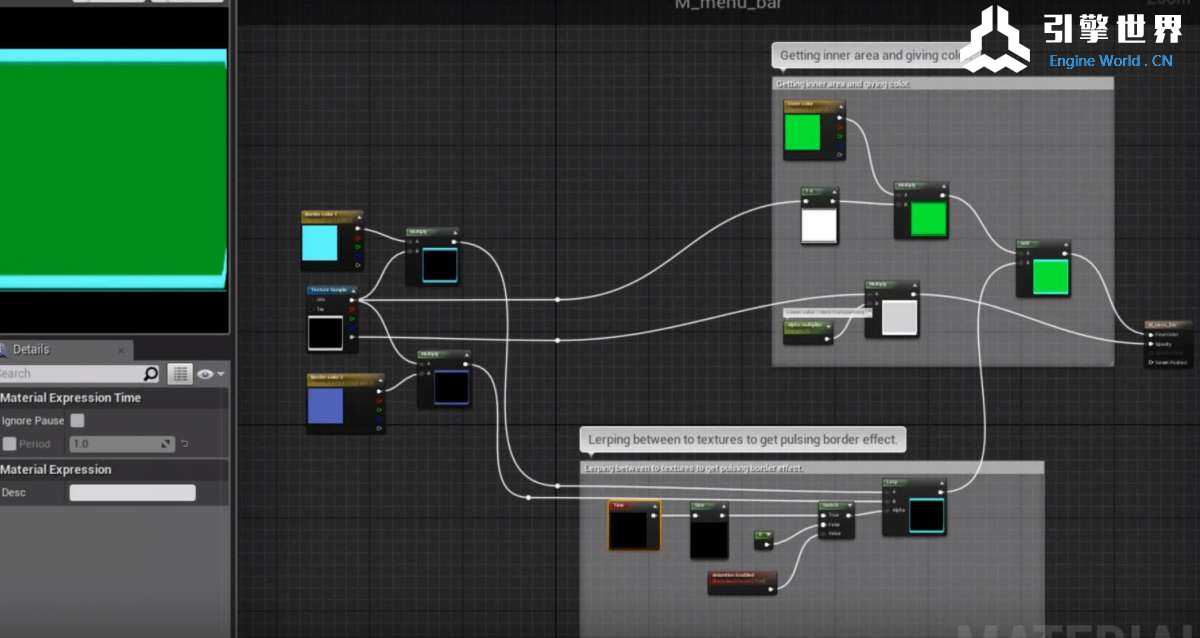Click the Desc text input field
This screenshot has height=638, width=1200.
[x=132, y=493]
